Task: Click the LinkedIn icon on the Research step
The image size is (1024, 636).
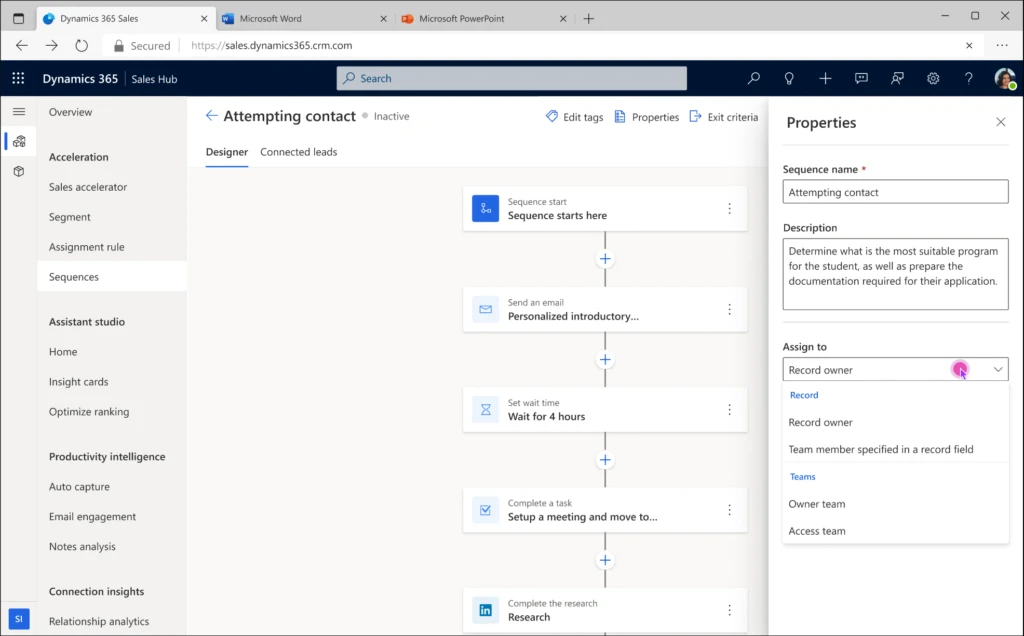Action: pos(485,610)
